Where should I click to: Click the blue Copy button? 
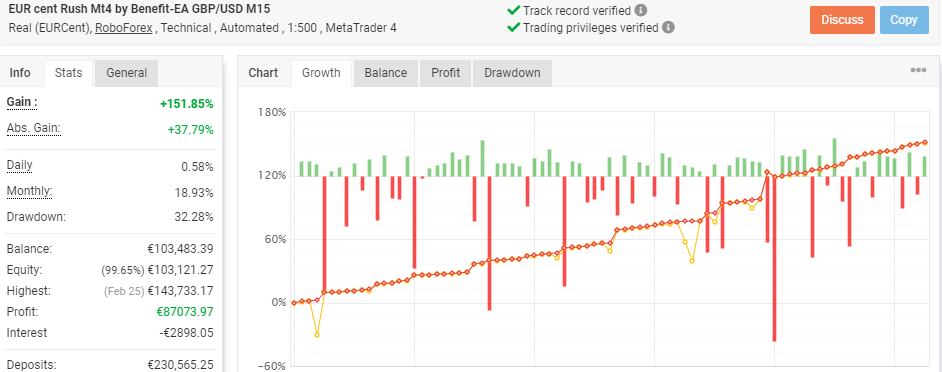point(904,20)
